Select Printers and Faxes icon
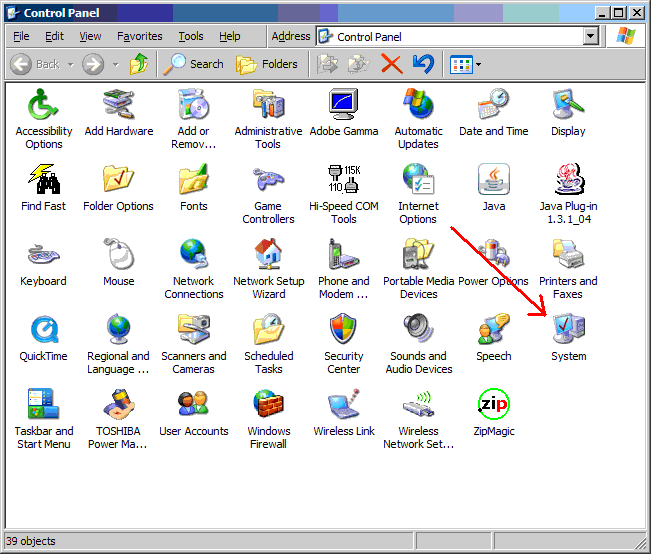 [568, 254]
